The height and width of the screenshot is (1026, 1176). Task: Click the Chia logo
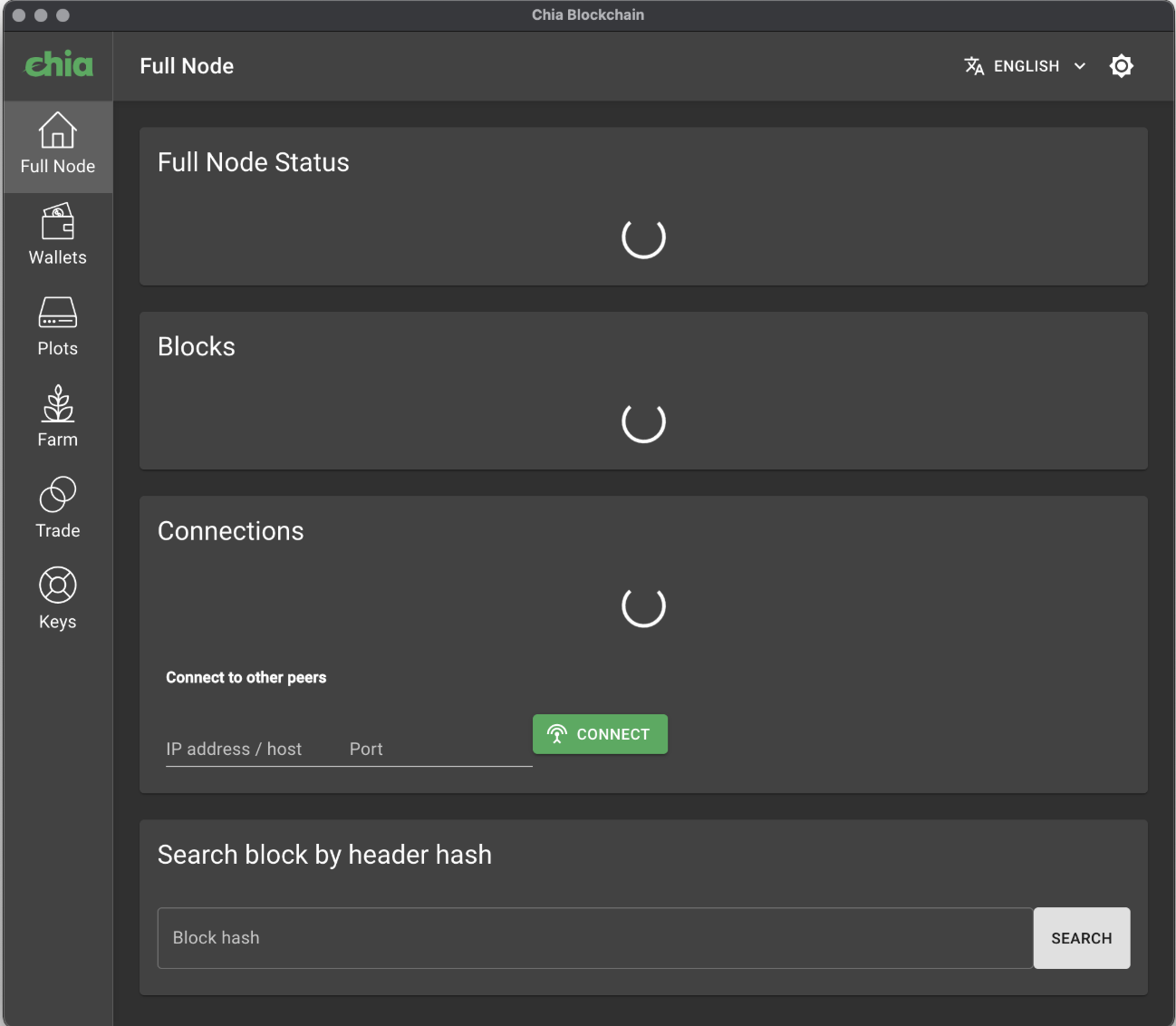(x=58, y=64)
